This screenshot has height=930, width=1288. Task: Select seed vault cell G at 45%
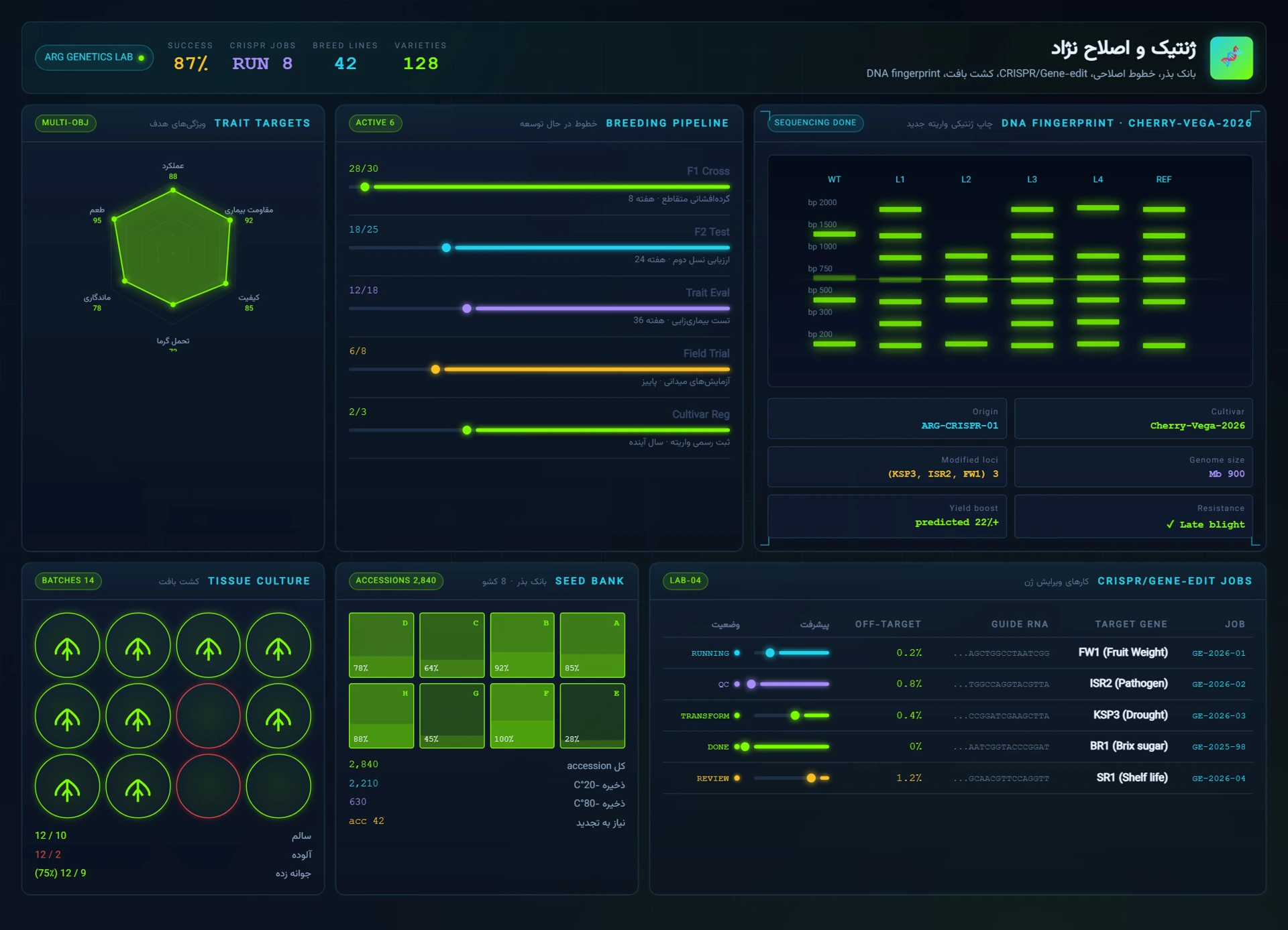[x=451, y=715]
